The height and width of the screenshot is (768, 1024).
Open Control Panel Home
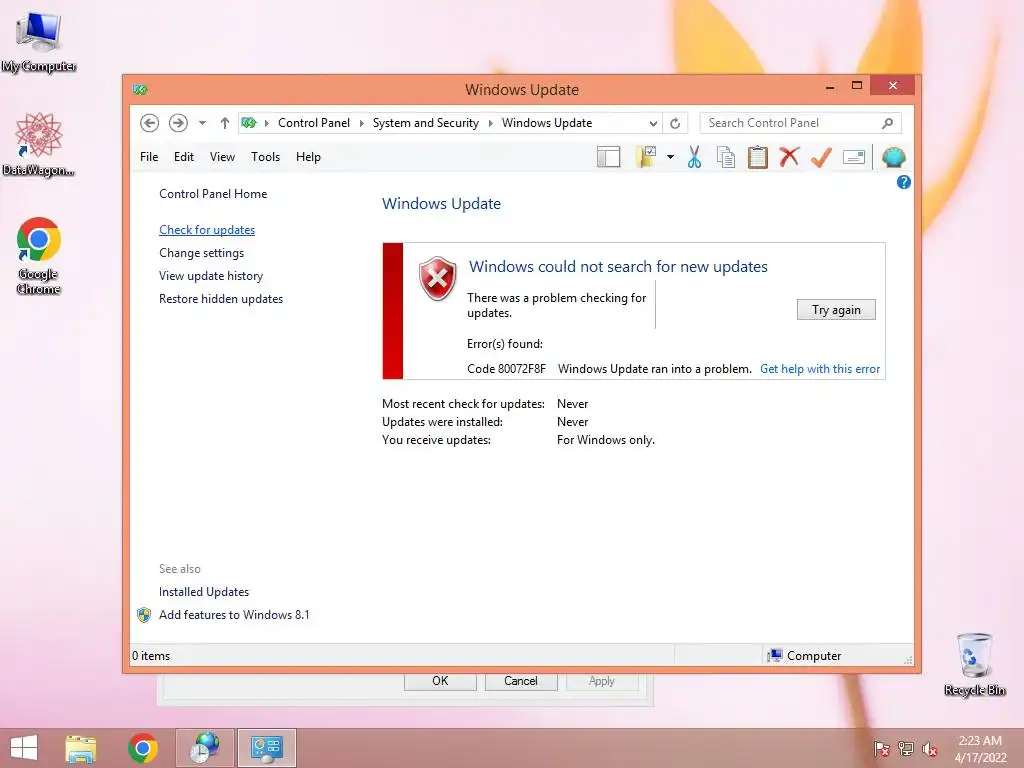point(213,194)
